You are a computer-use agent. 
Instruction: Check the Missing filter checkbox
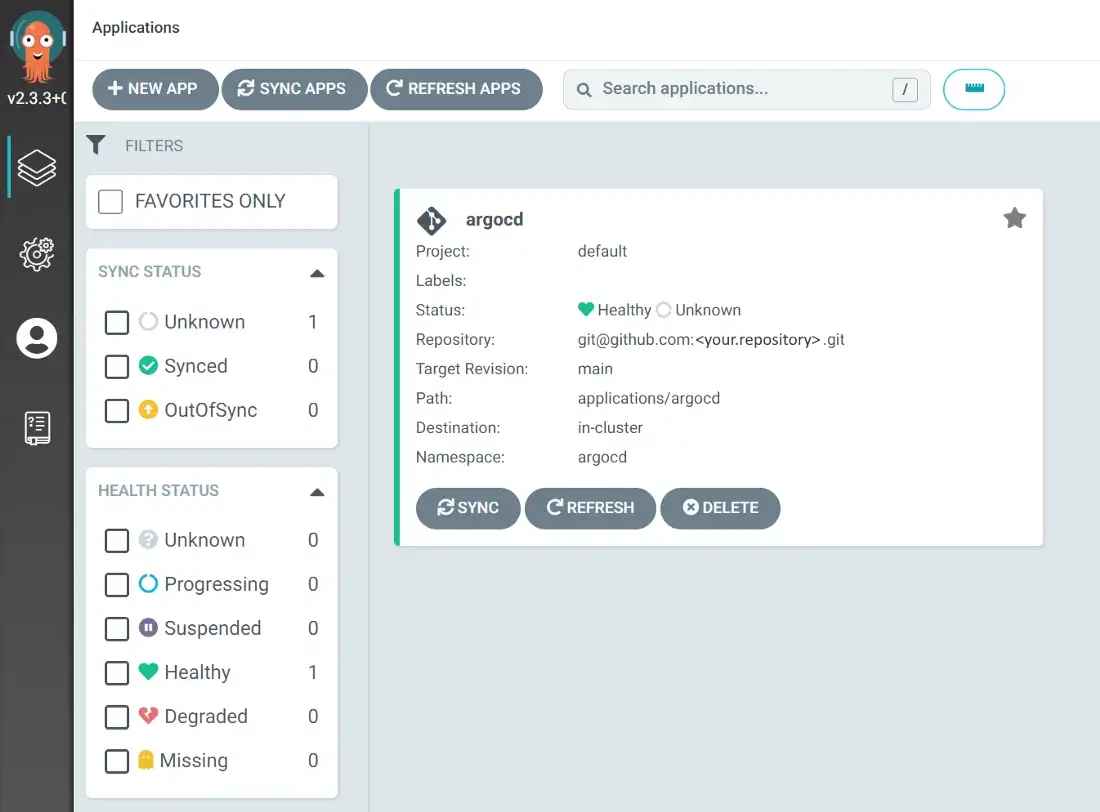click(116, 761)
